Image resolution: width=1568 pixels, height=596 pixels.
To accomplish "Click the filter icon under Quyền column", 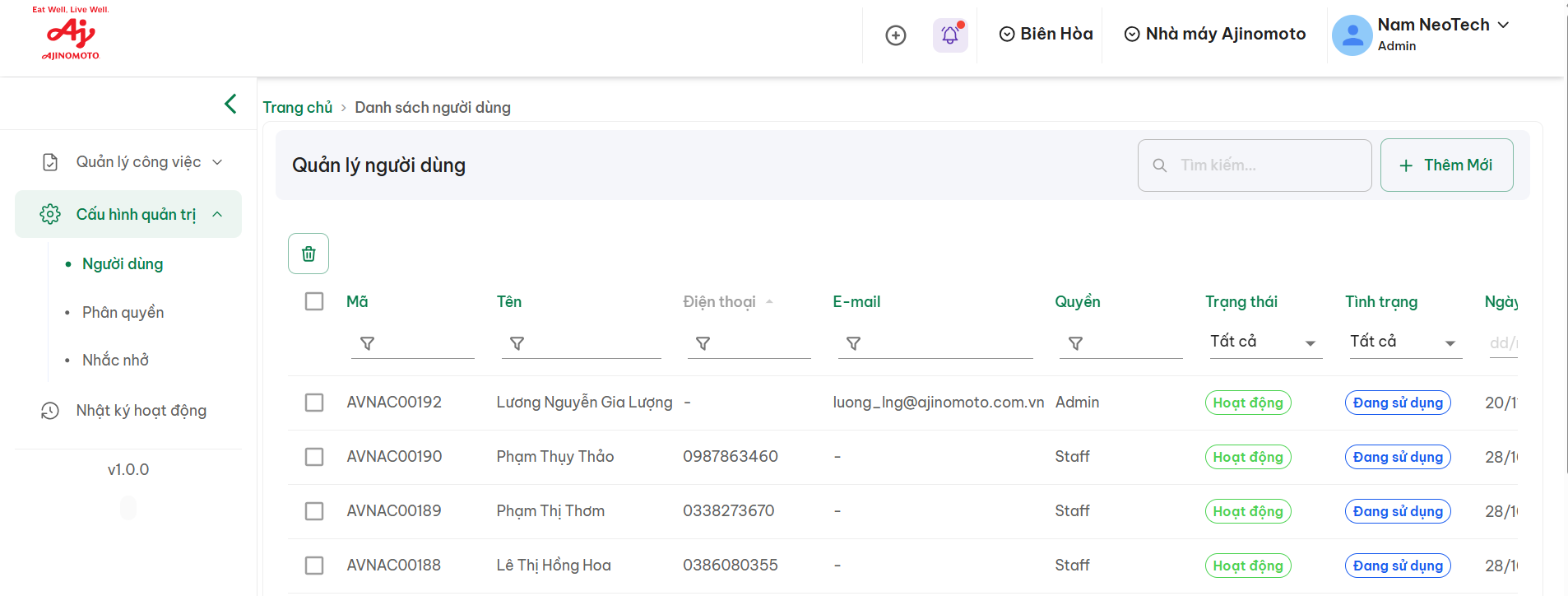I will pos(1075,343).
